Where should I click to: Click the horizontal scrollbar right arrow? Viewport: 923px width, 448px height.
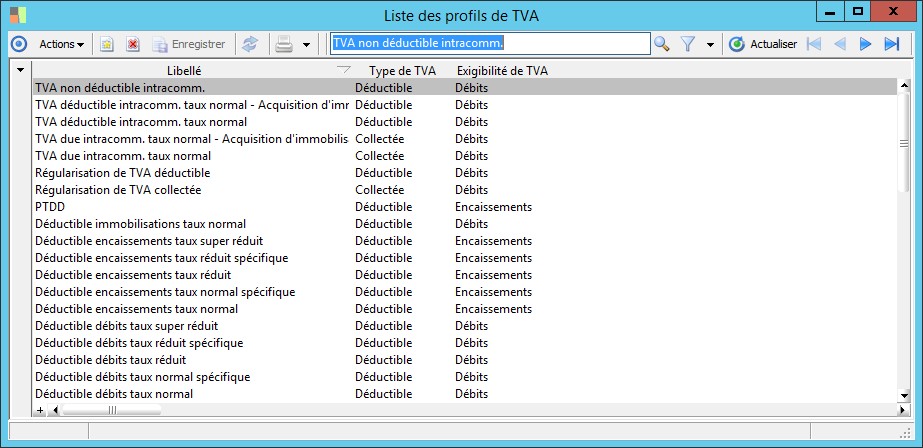pos(902,410)
